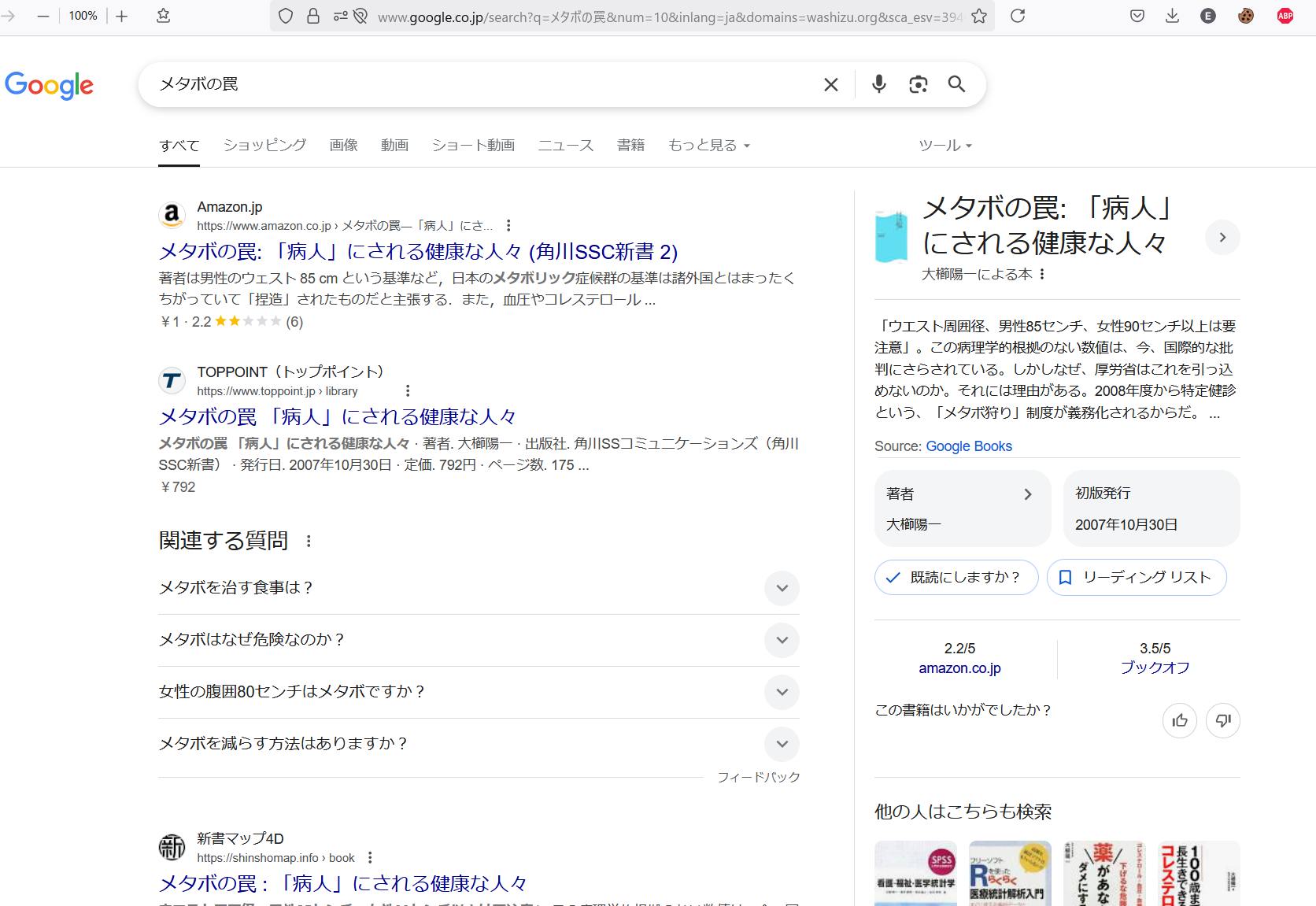The image size is (1316, 906).
Task: Expand question 女性の腹囲80センチはメタボですか？
Action: tap(479, 692)
